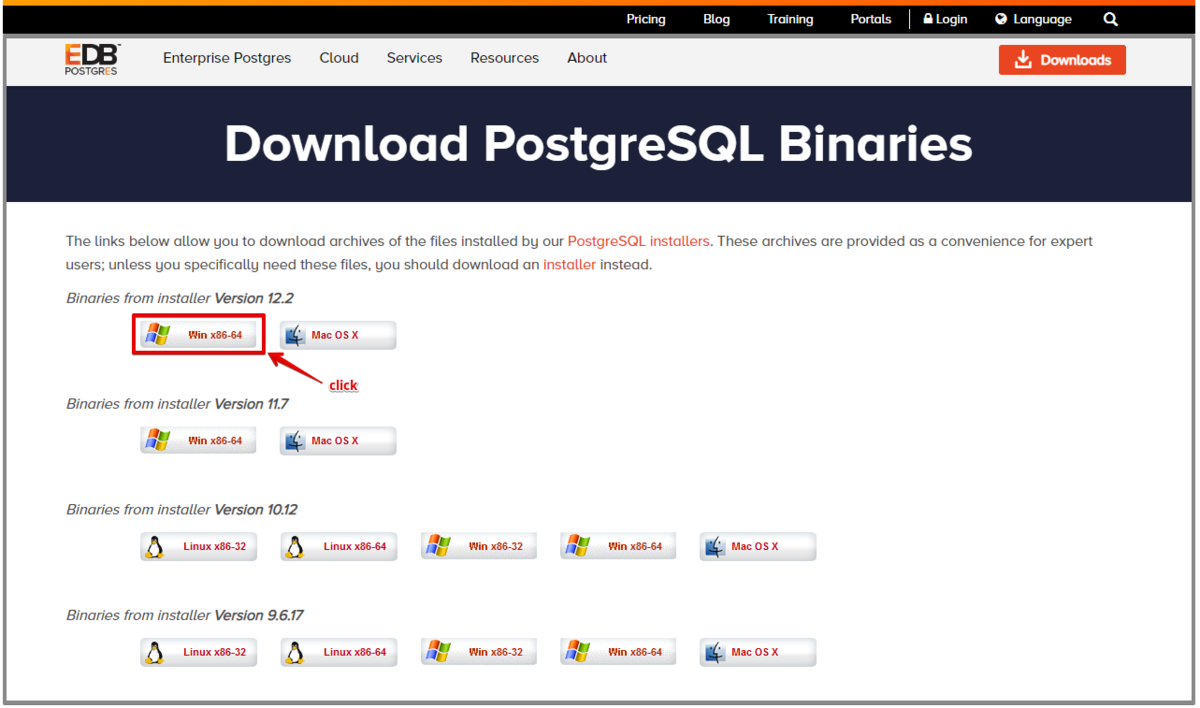This screenshot has width=1200, height=708.
Task: Download Linux x86-32 for Version 9.6.17
Action: (x=198, y=652)
